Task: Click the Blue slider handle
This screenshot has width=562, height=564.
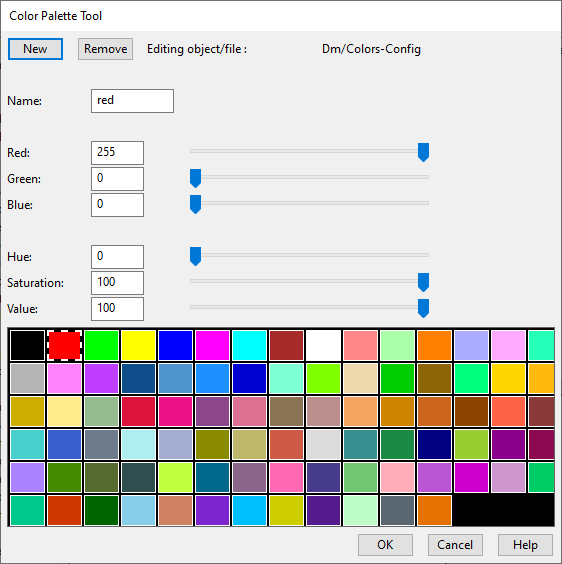Action: [x=195, y=204]
